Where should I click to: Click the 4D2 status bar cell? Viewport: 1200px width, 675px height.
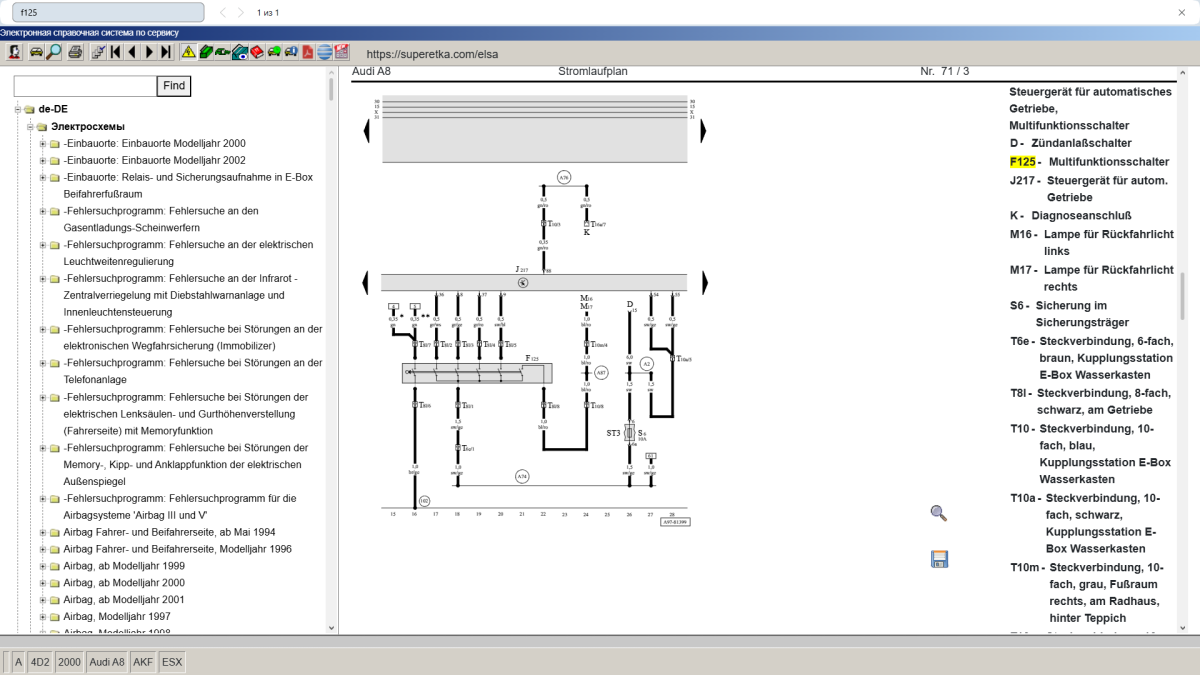(x=40, y=662)
